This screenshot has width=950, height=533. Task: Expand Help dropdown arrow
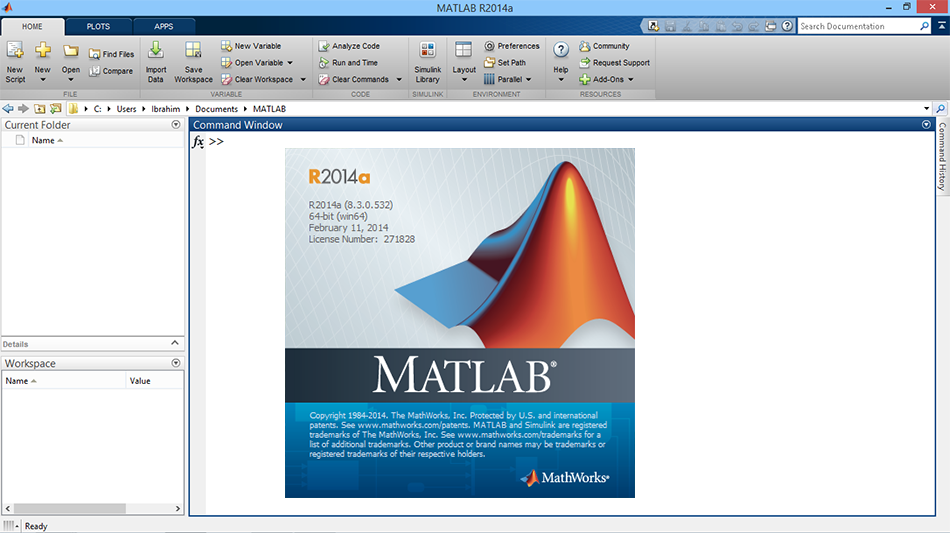coord(561,79)
